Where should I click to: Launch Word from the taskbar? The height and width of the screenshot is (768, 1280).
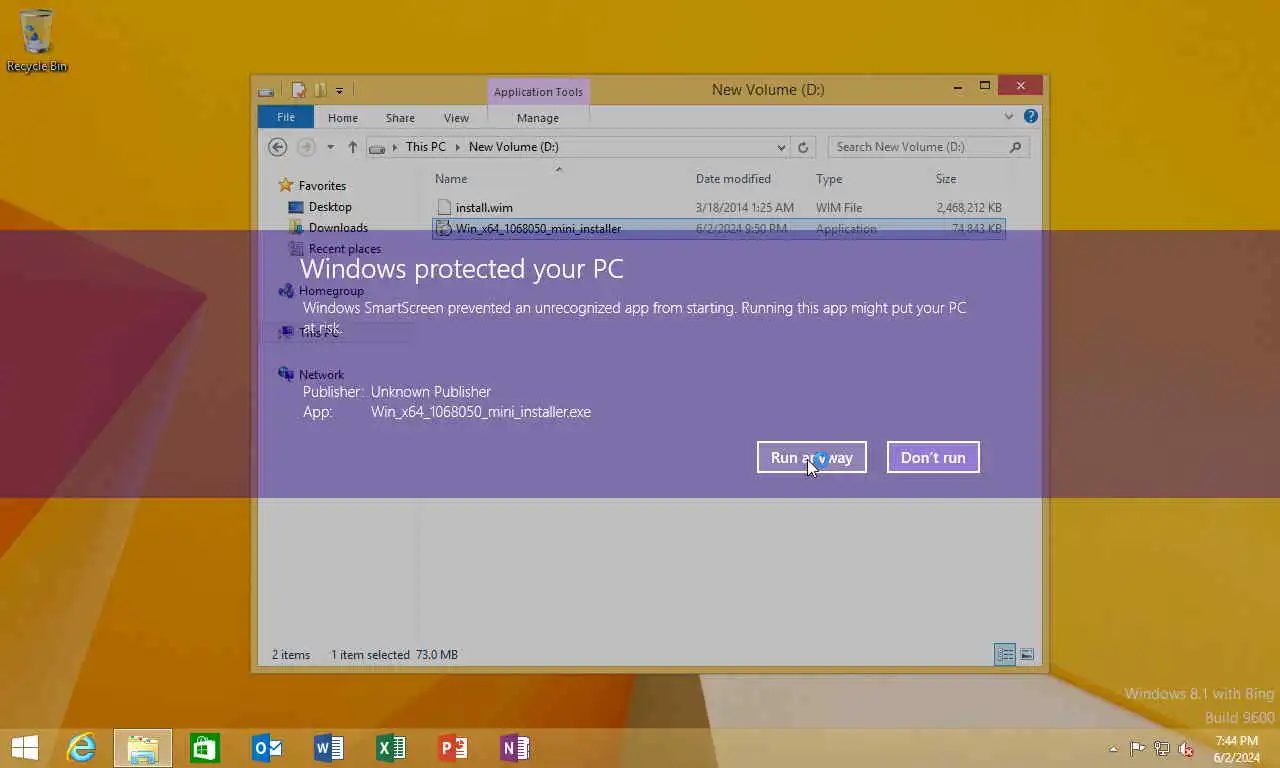[x=329, y=748]
